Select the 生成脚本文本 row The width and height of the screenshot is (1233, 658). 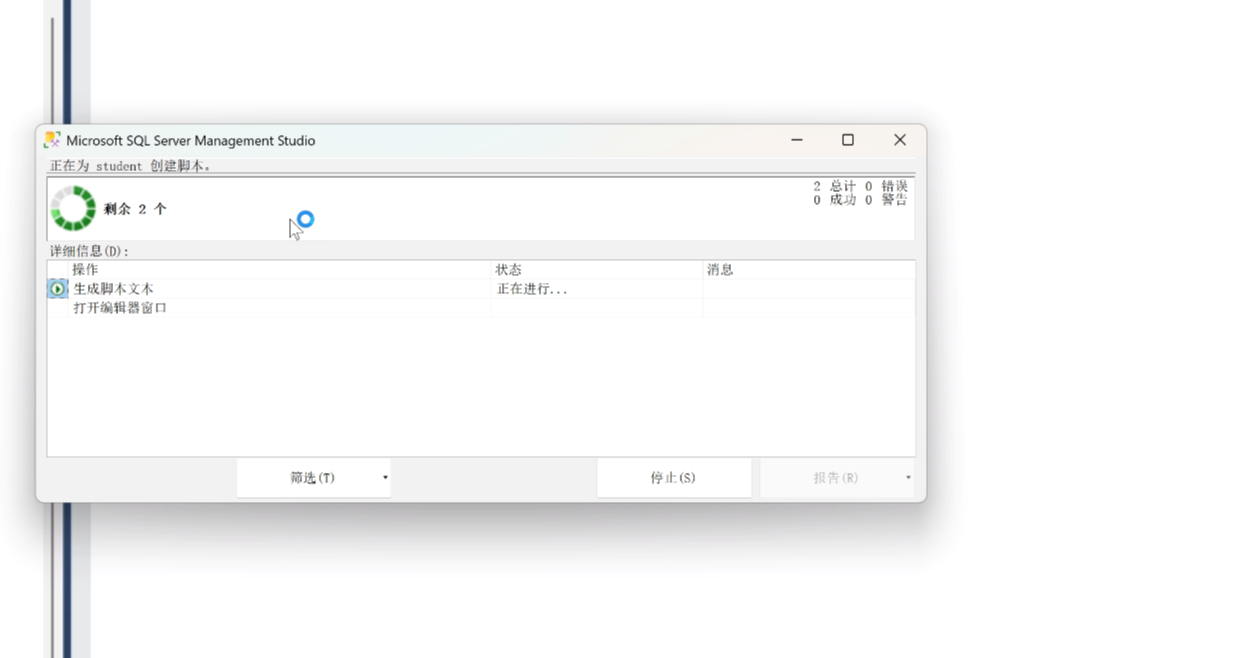(x=481, y=289)
